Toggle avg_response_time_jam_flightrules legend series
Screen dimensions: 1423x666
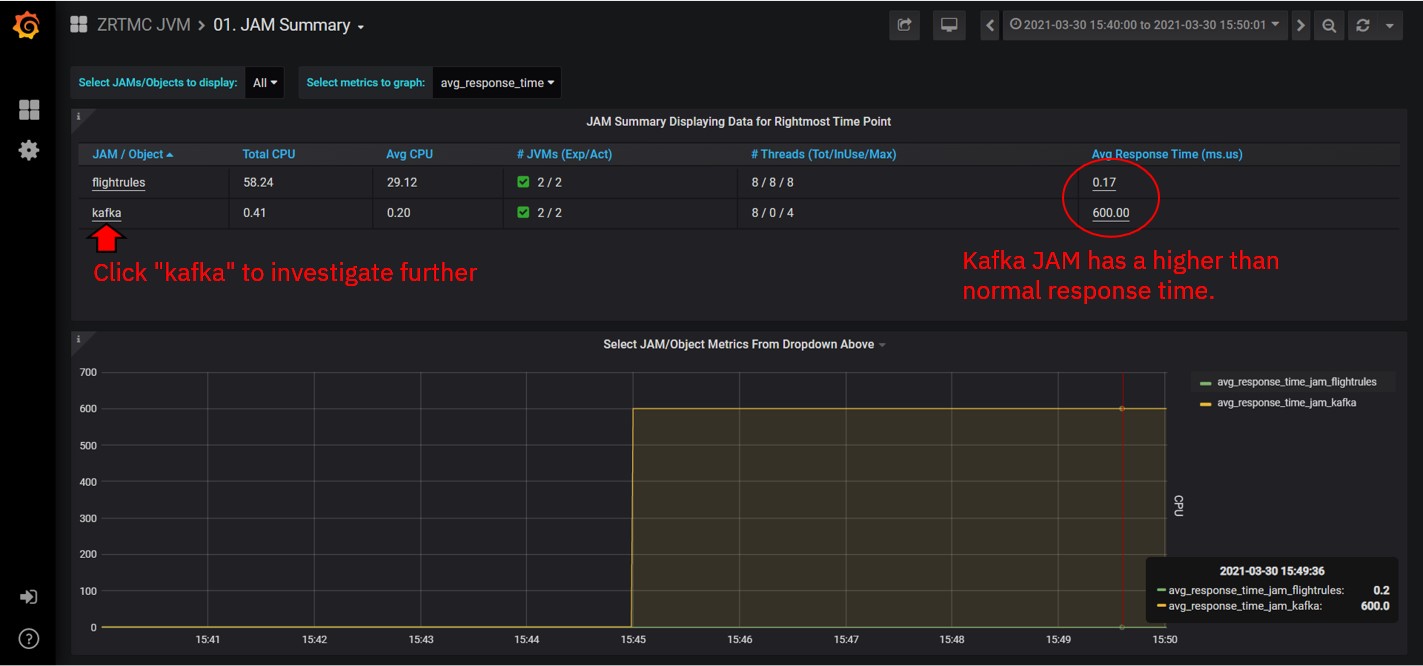(x=1296, y=382)
